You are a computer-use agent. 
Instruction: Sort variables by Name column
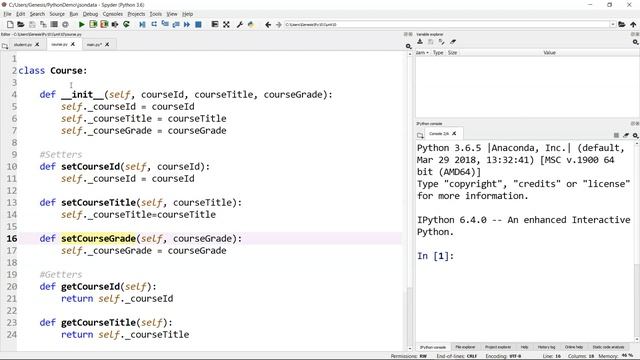pyautogui.click(x=422, y=53)
